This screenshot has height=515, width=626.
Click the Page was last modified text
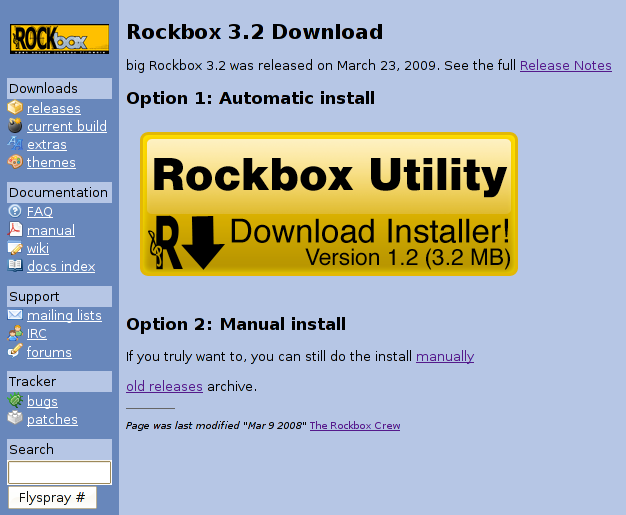[x=216, y=426]
